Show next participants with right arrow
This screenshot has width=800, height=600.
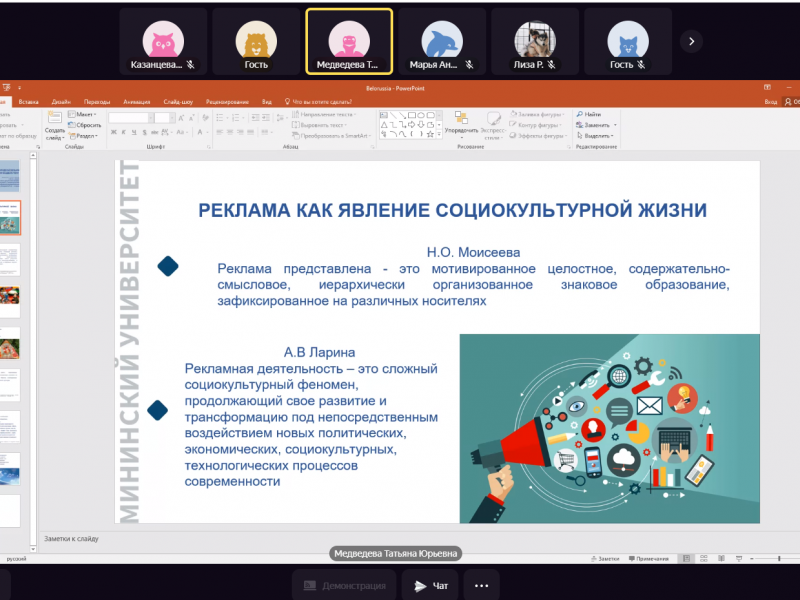[690, 41]
